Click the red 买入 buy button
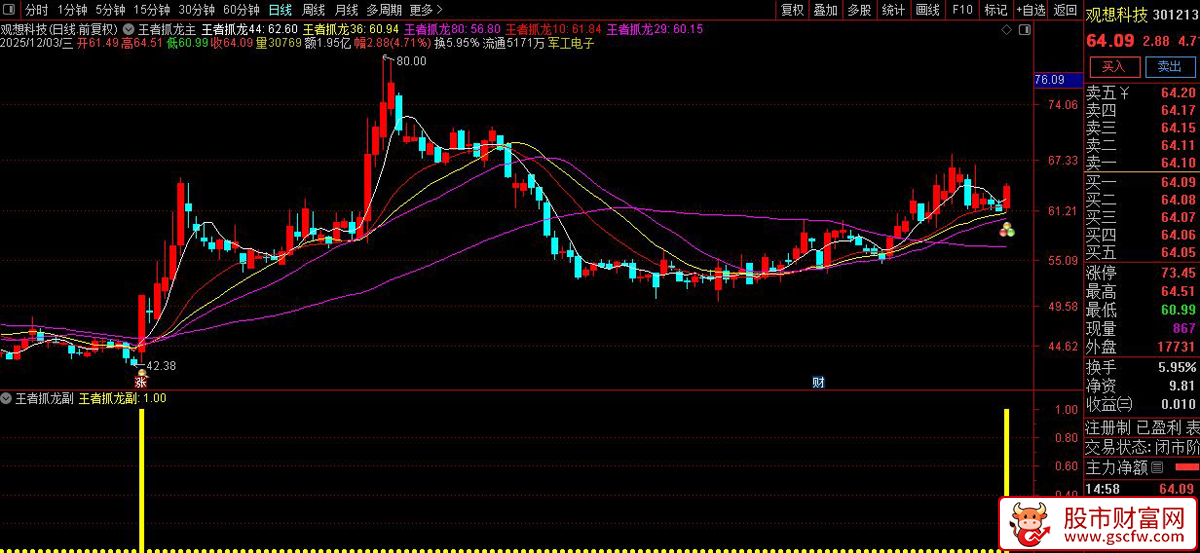 1114,67
